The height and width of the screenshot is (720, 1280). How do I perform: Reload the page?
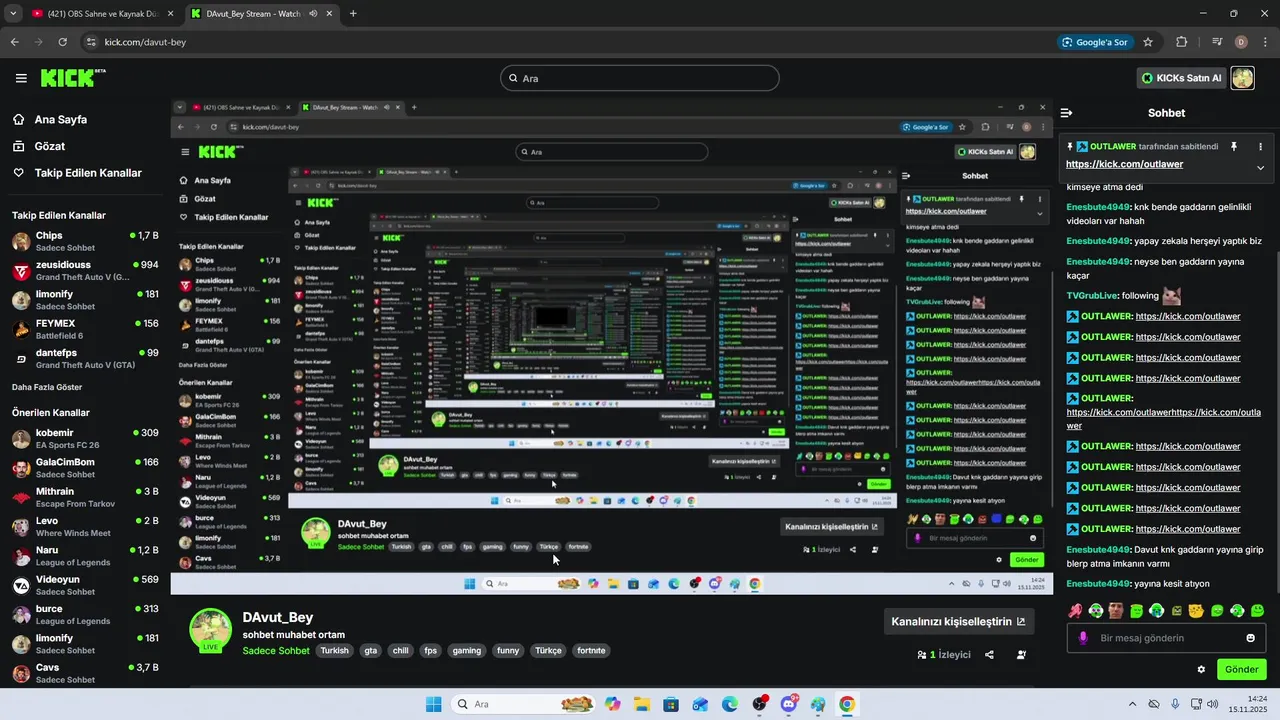pos(62,42)
